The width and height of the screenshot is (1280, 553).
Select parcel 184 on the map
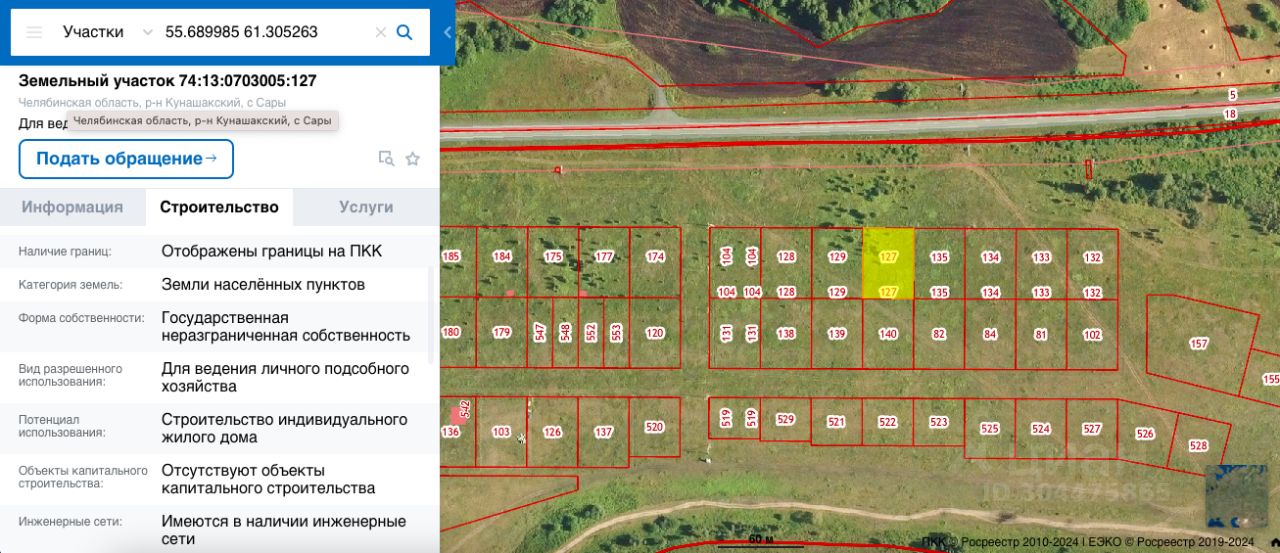click(502, 257)
